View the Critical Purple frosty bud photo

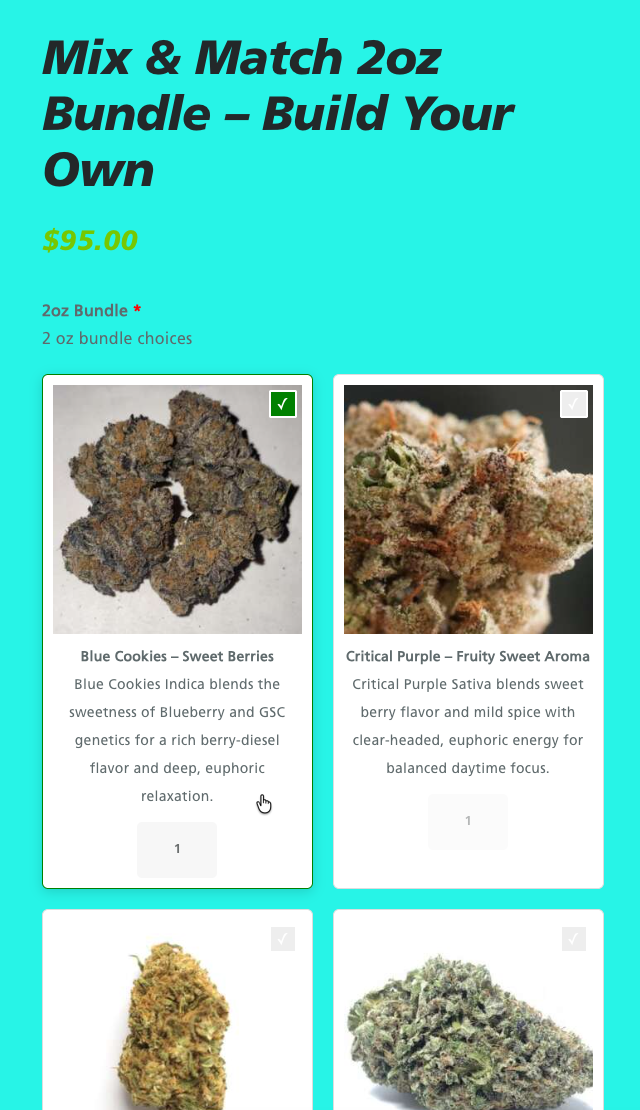[x=468, y=509]
